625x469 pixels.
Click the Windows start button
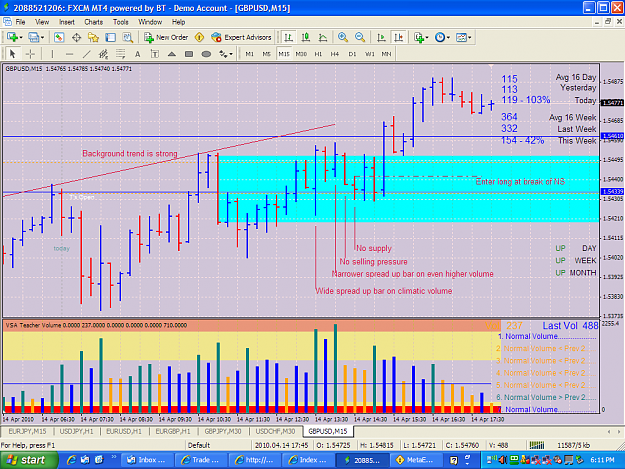[x=29, y=460]
